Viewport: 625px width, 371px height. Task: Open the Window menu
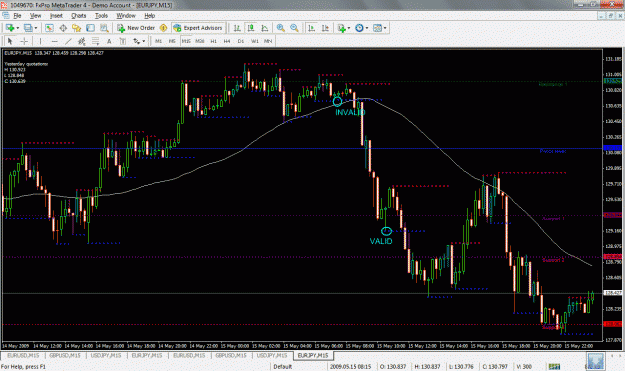(x=126, y=16)
